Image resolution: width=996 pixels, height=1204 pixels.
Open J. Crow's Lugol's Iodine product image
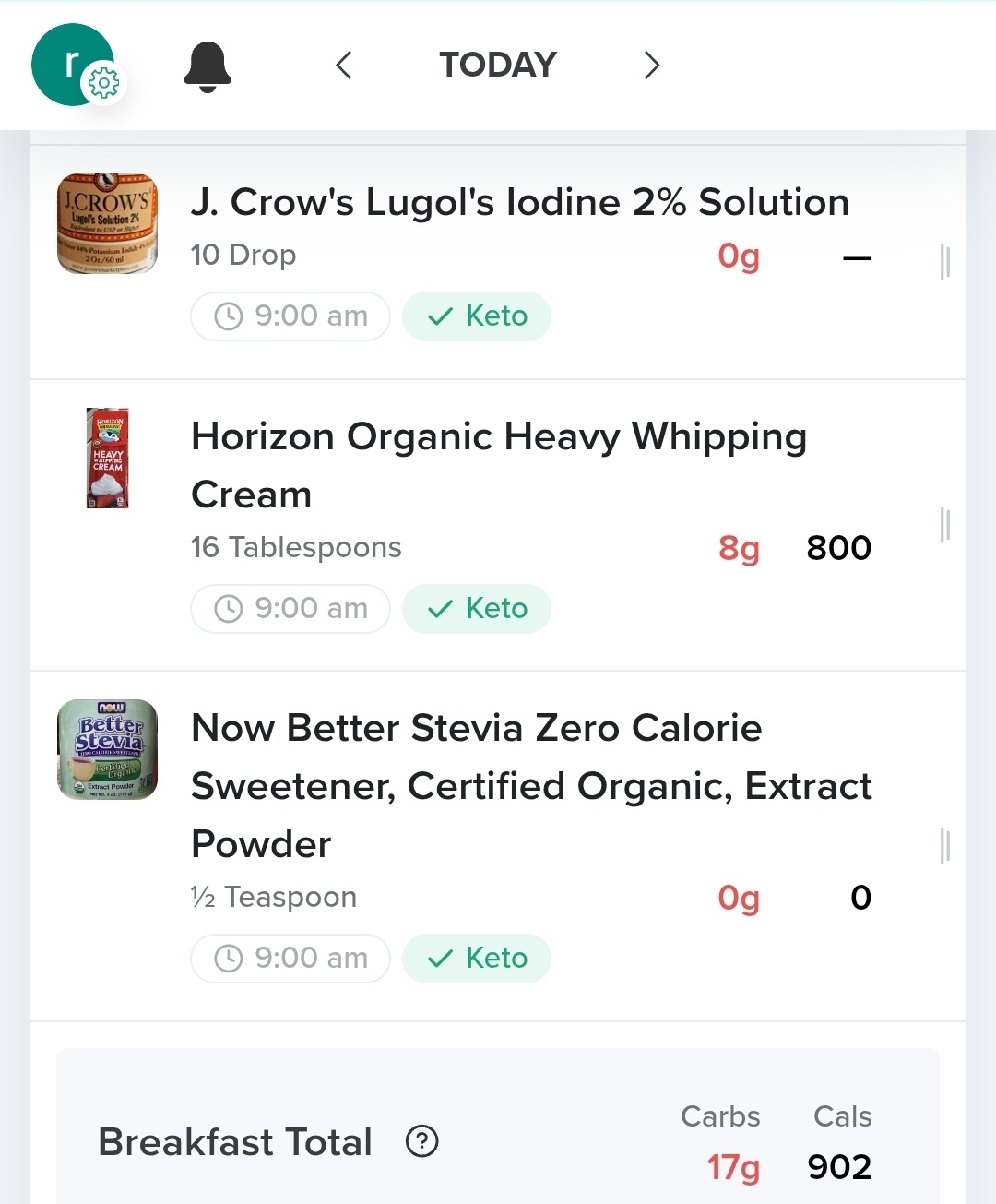[x=107, y=223]
